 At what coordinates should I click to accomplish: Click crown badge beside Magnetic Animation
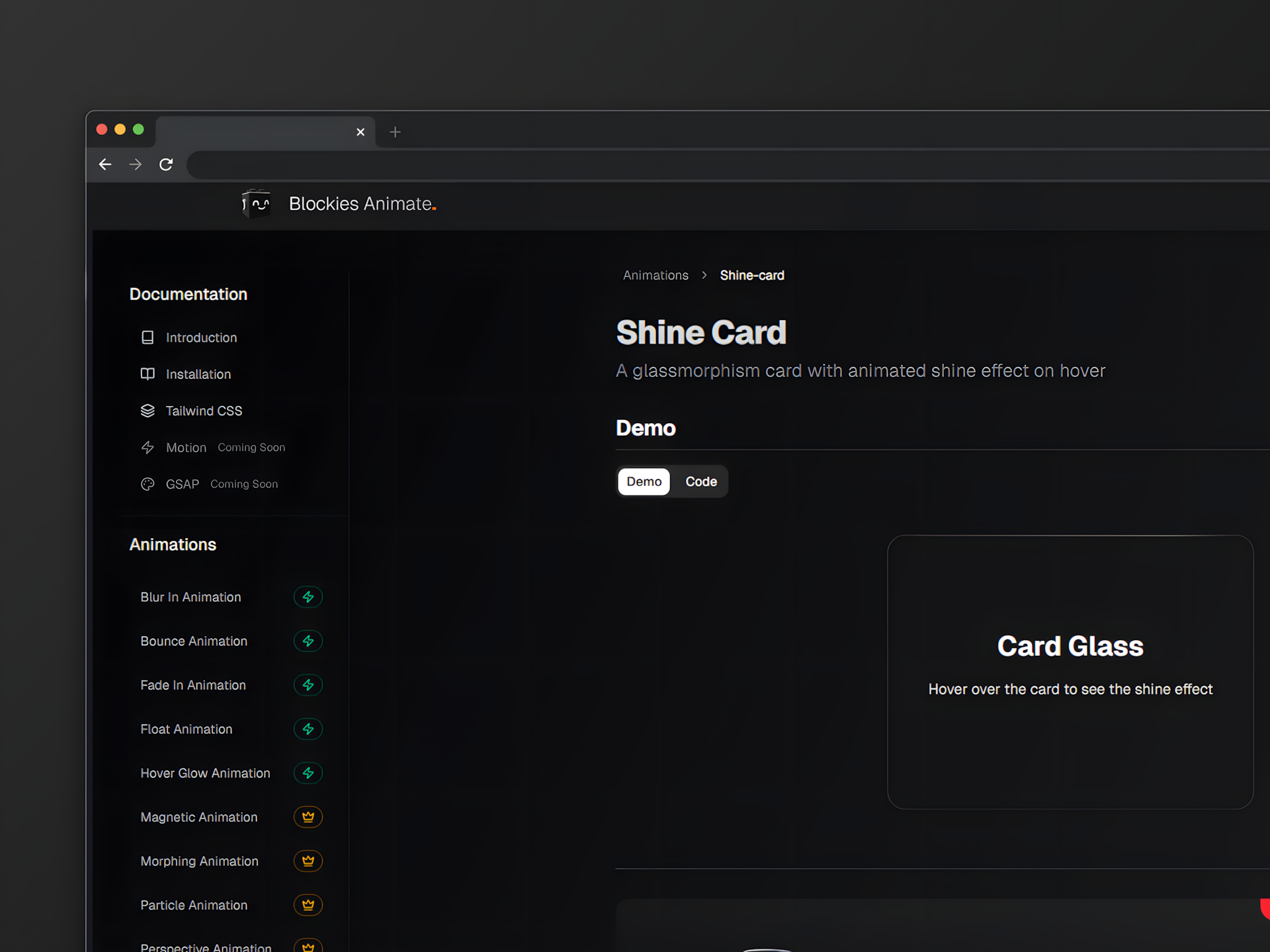point(308,817)
